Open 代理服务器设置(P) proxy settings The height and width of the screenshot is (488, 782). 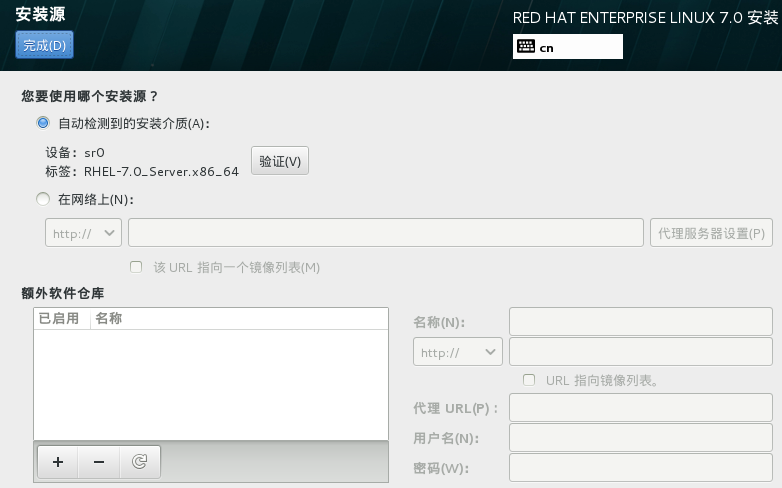pos(711,233)
